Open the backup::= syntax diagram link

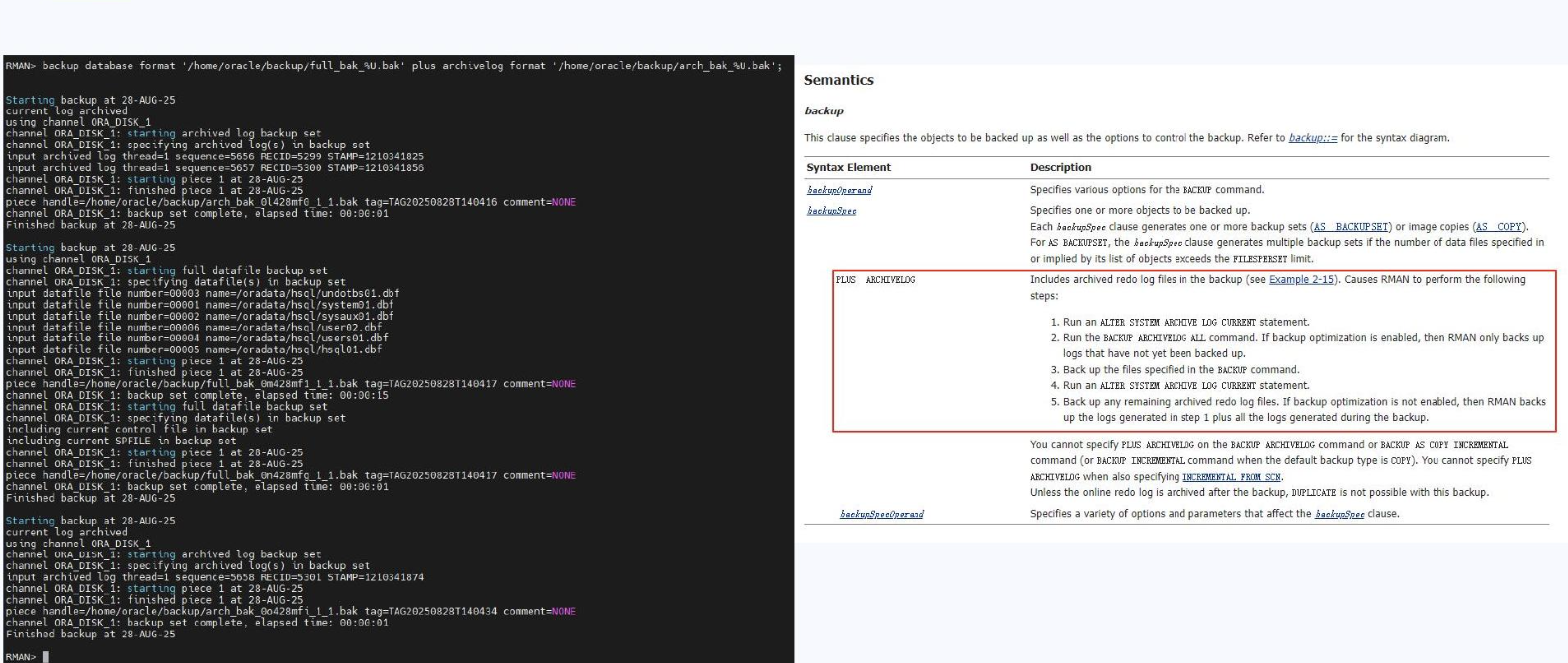pyautogui.click(x=1313, y=138)
